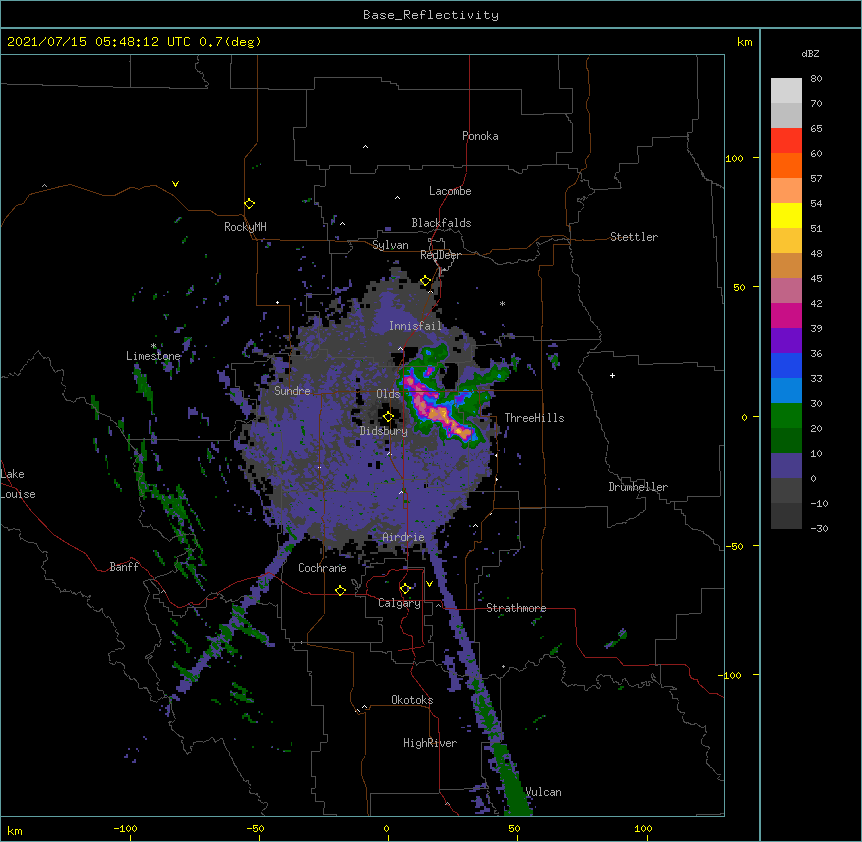Click the dBZ legend heading

pos(810,53)
